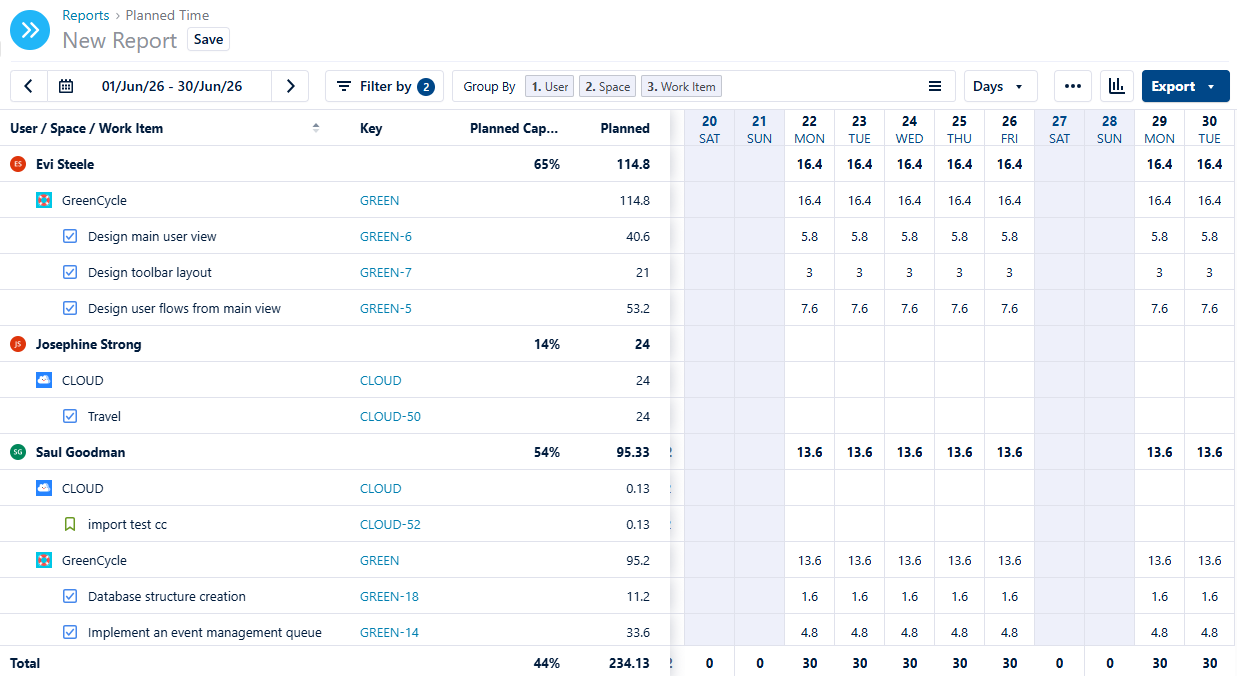Open Export dropdown menu

[x=1185, y=86]
